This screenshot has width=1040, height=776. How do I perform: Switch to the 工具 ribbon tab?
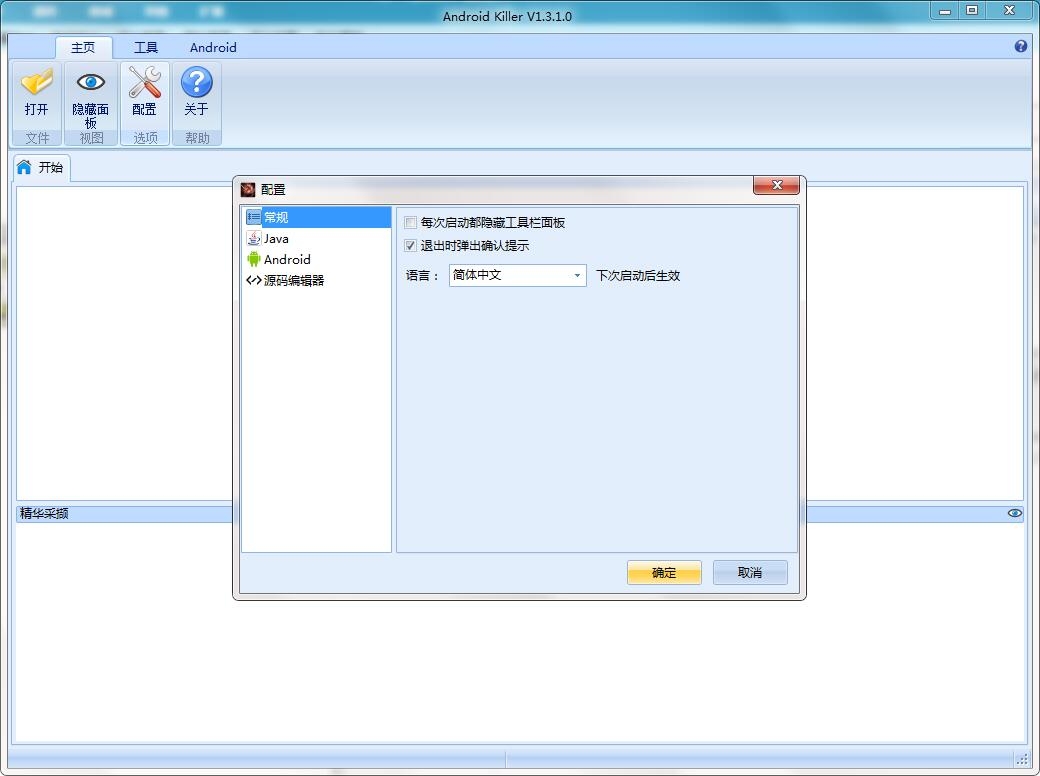146,48
